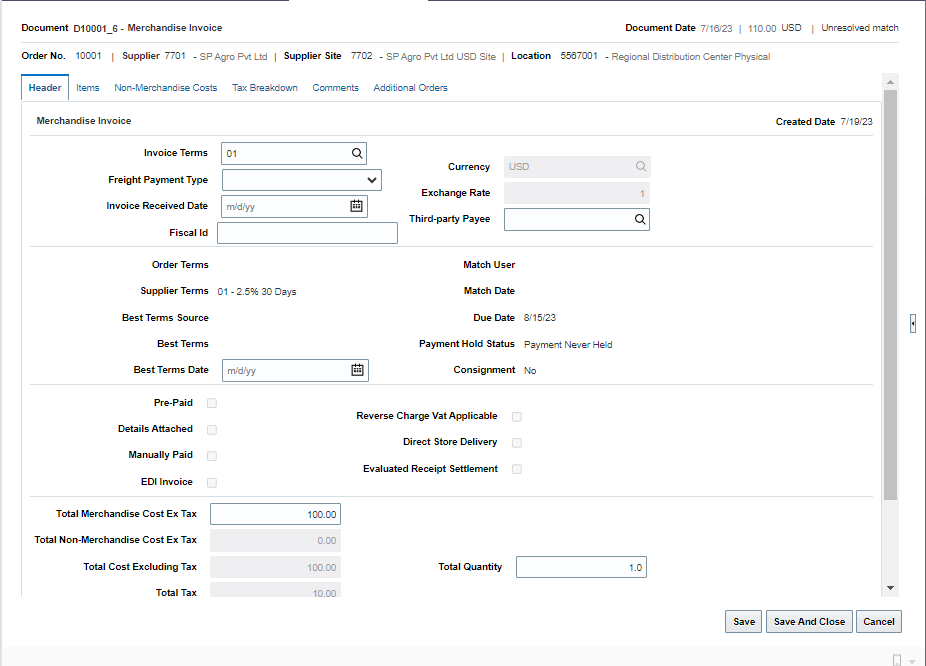Check the Direct Store Delivery option

pos(516,442)
